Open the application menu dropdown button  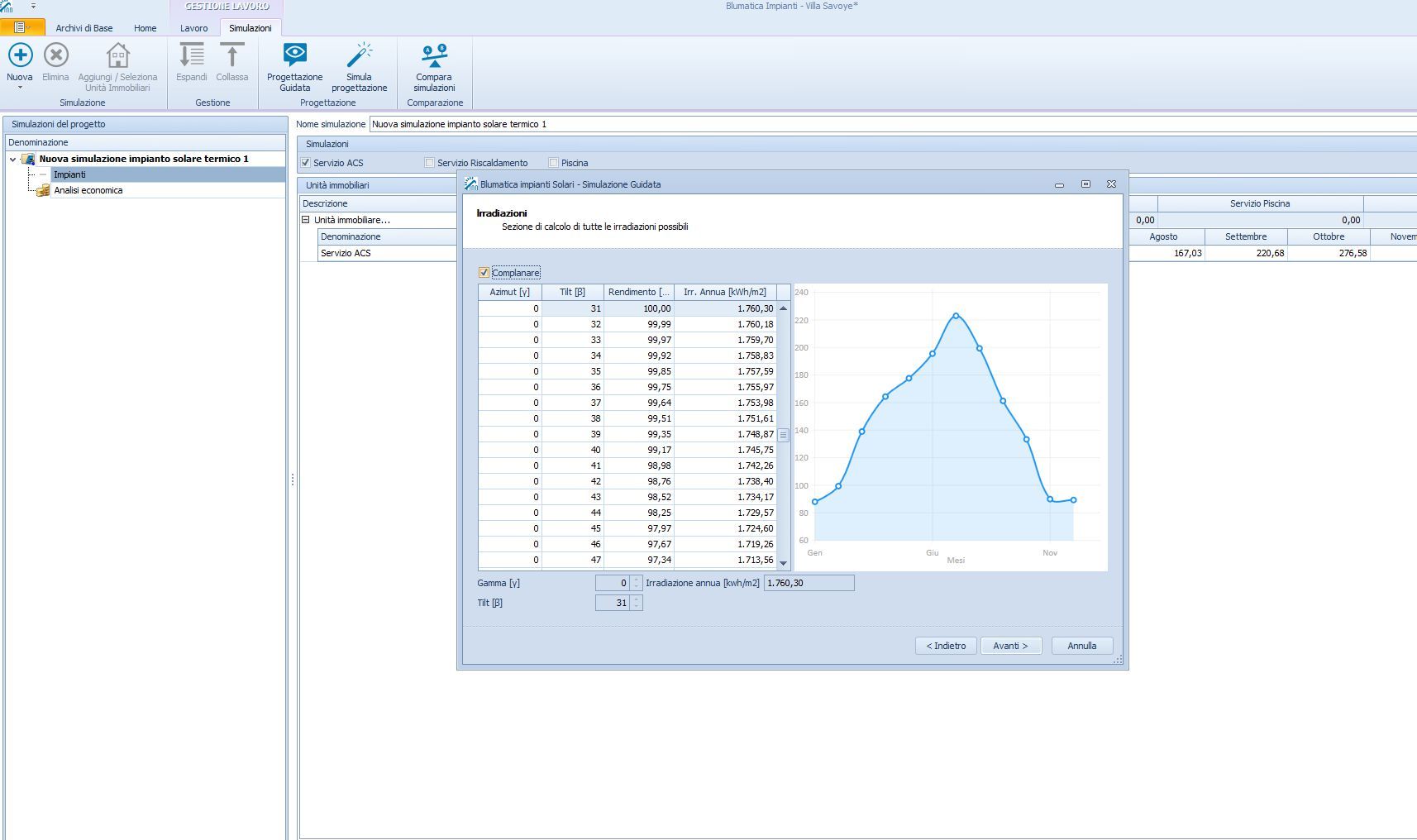point(22,28)
